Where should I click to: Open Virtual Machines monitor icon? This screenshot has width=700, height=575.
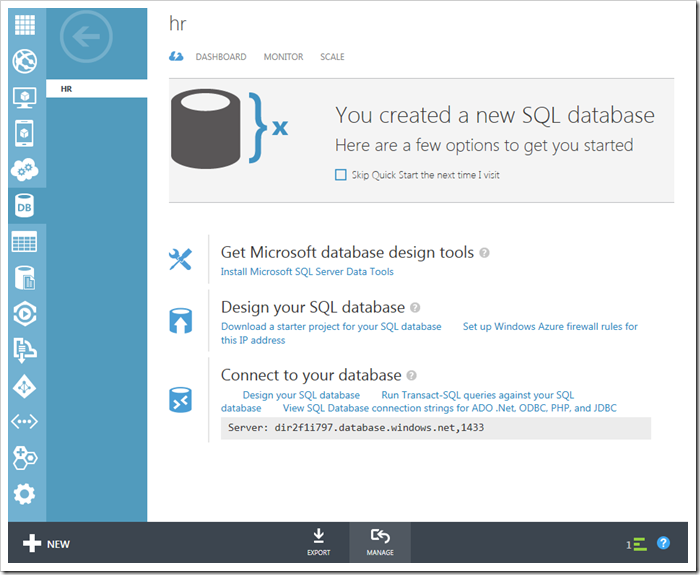coord(25,97)
